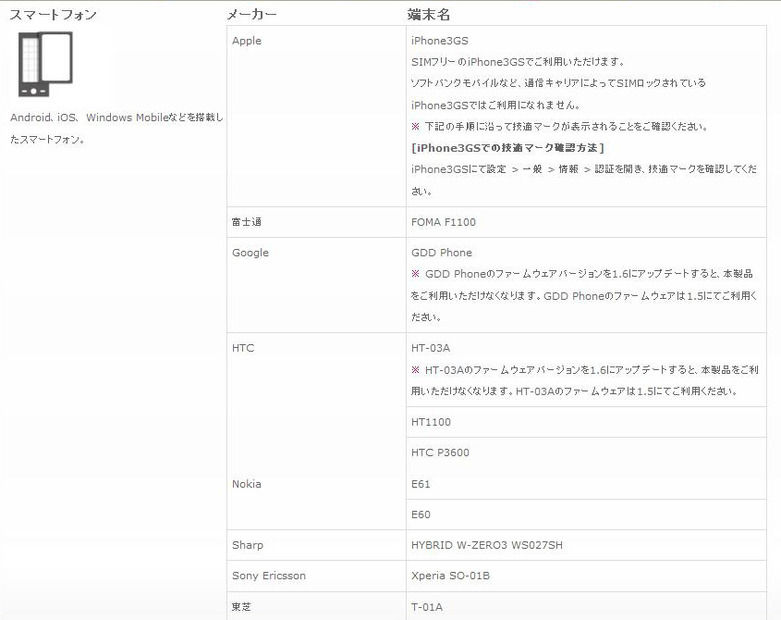This screenshot has width=781, height=620.
Task: Click the '下記の手順に沿って技適マーク' note line
Action: (x=559, y=126)
